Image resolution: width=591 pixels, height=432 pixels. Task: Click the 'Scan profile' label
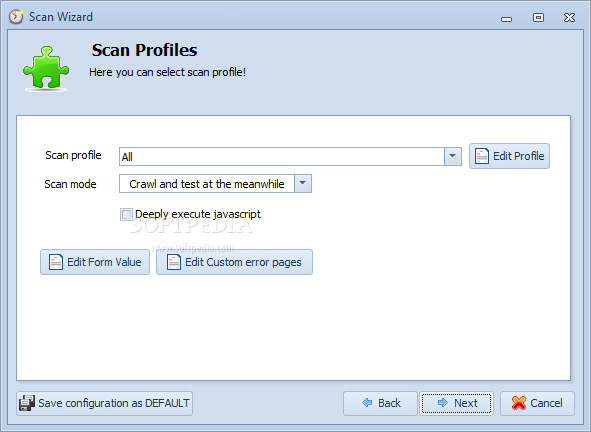[x=73, y=155]
